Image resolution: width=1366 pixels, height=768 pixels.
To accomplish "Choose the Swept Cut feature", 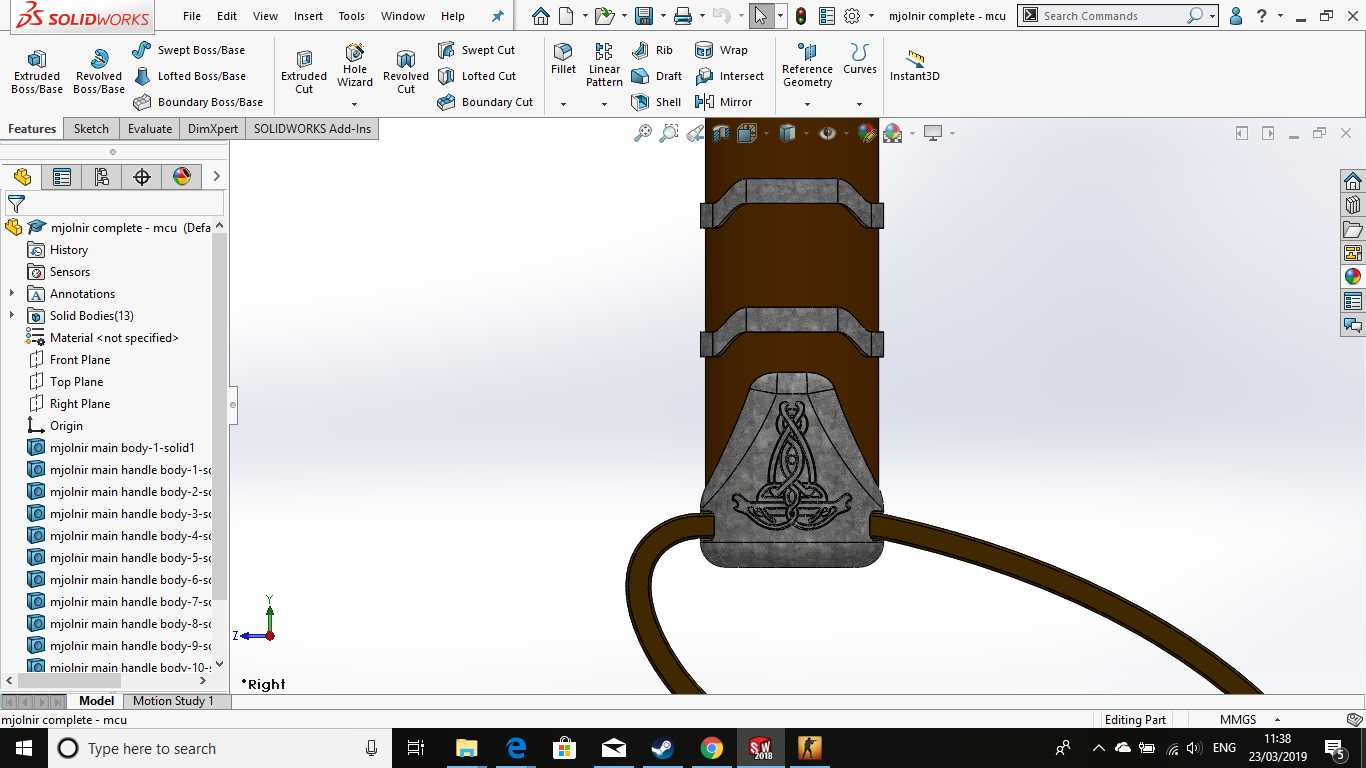I will tap(476, 50).
